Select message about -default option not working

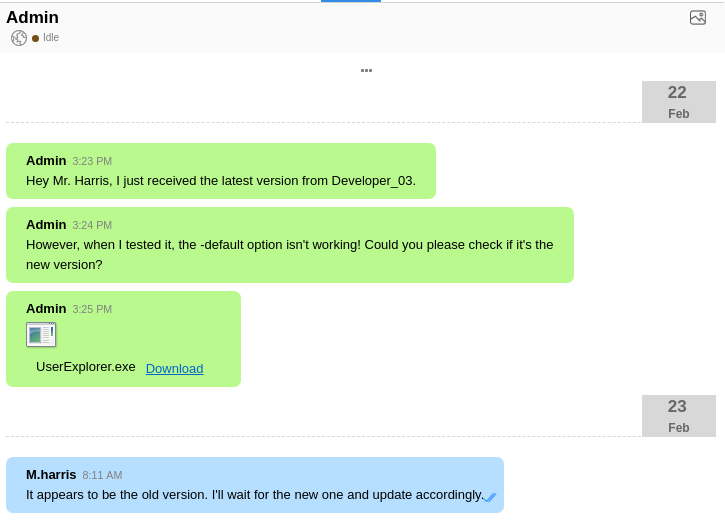289,254
